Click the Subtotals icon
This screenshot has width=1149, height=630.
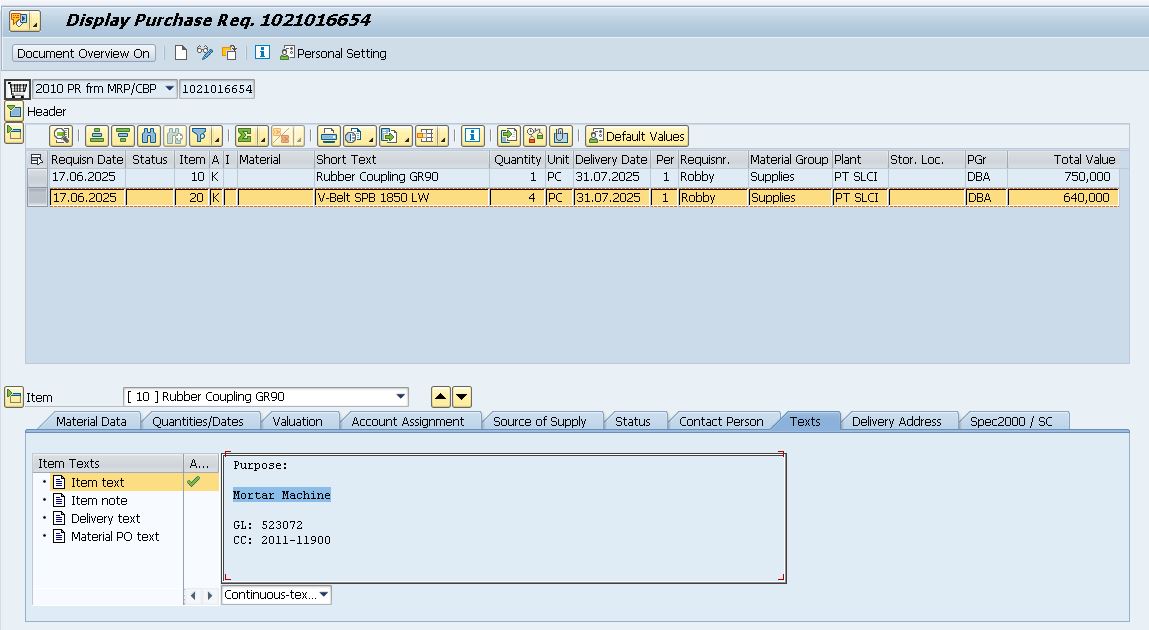pos(281,136)
